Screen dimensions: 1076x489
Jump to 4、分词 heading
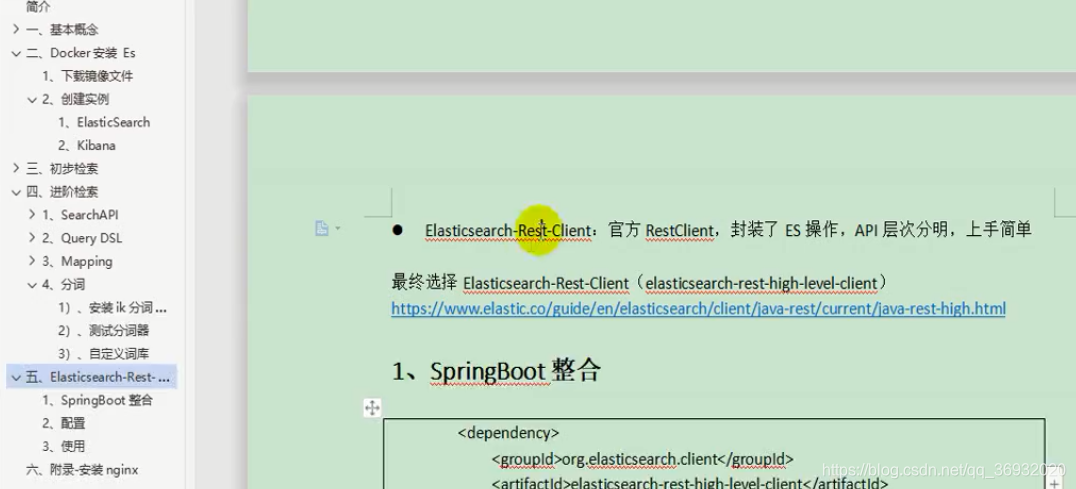coord(63,285)
